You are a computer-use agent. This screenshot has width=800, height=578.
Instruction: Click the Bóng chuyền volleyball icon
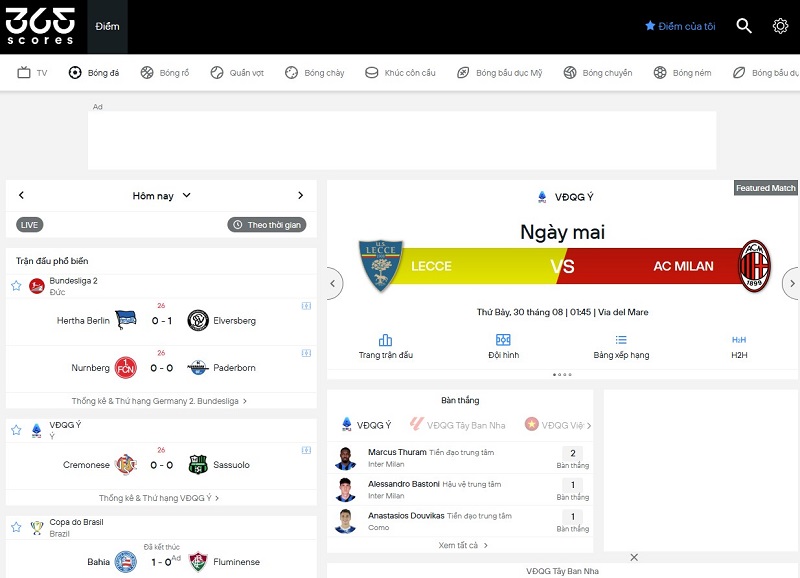tap(570, 72)
